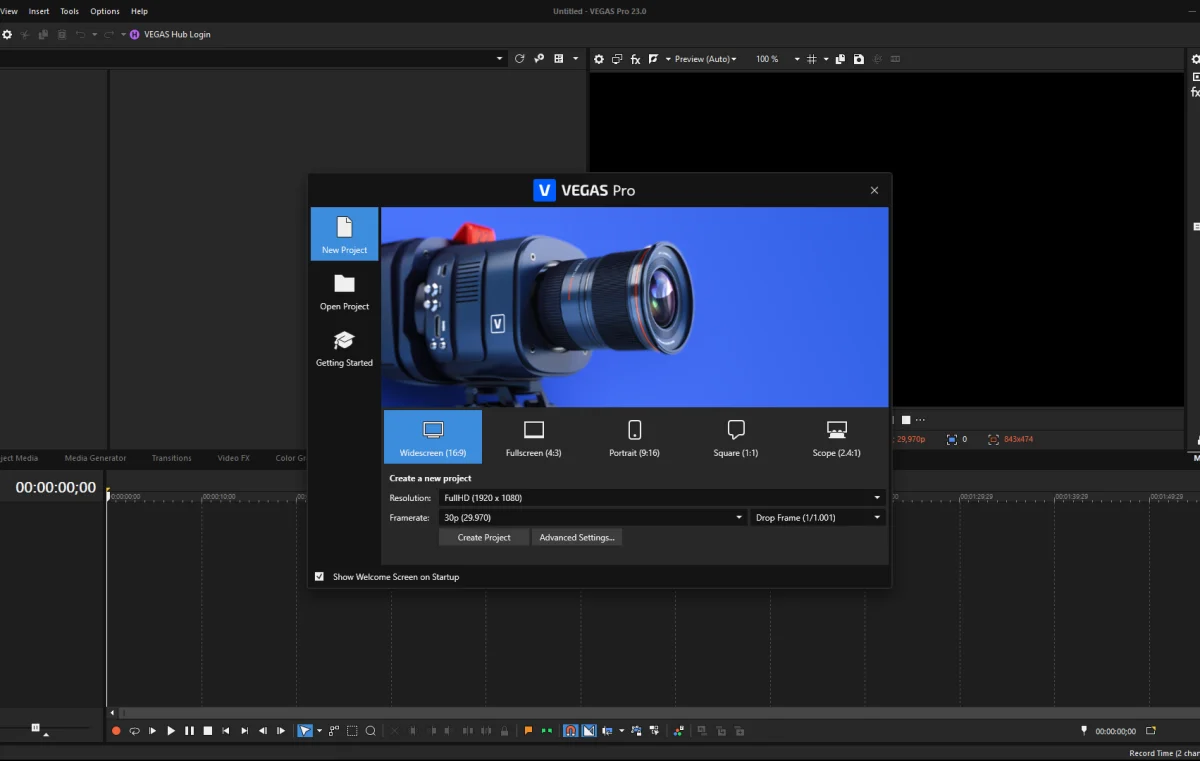Pick the Scope (2.4:1) aspect preset
The width and height of the screenshot is (1200, 761).
(x=837, y=437)
